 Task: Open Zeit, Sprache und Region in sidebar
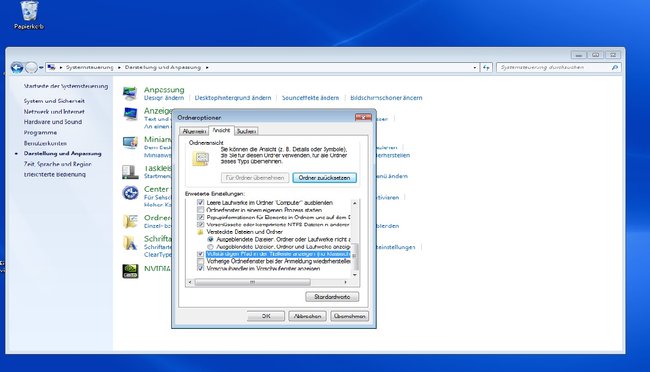(x=57, y=164)
